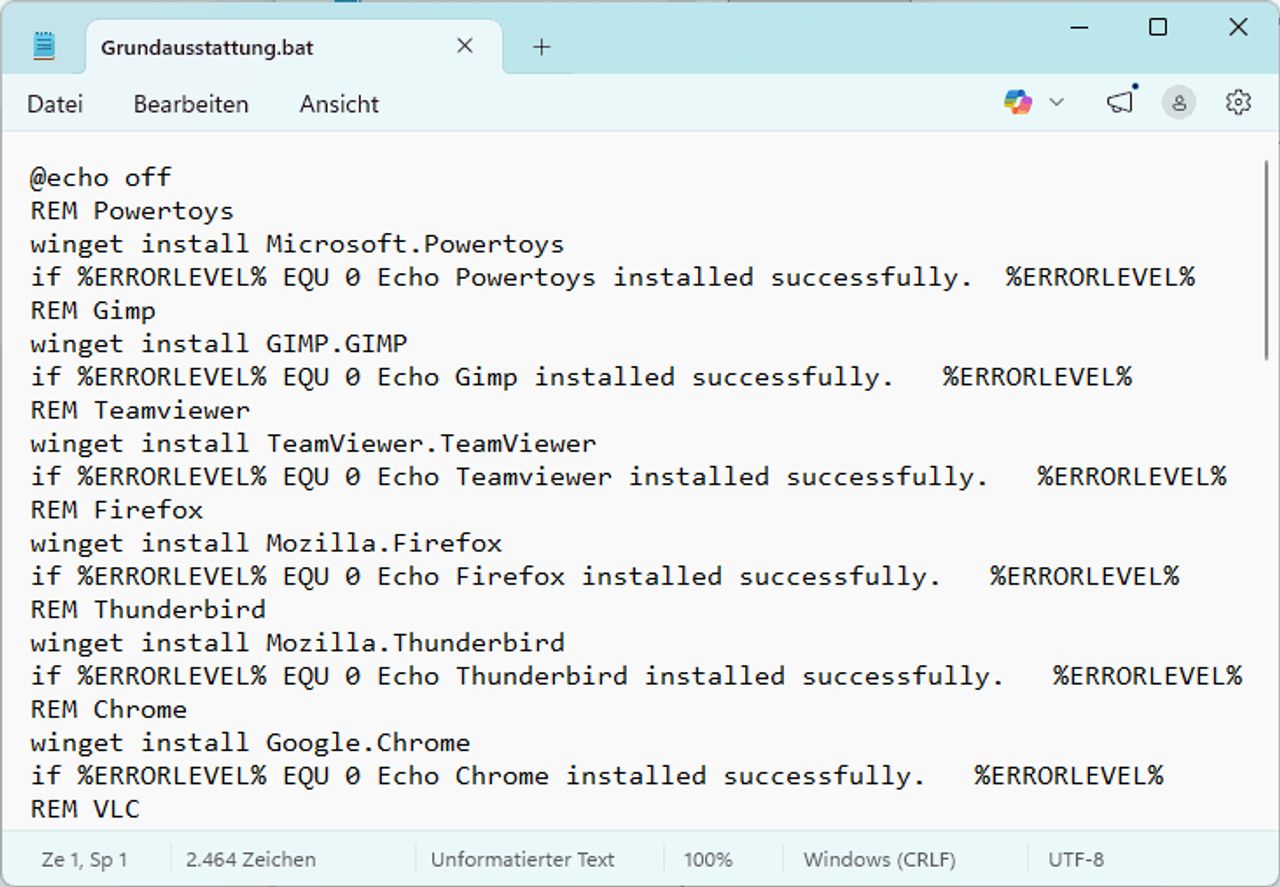Click the UTF-8 encoding indicator
The width and height of the screenshot is (1280, 887).
click(x=1076, y=859)
